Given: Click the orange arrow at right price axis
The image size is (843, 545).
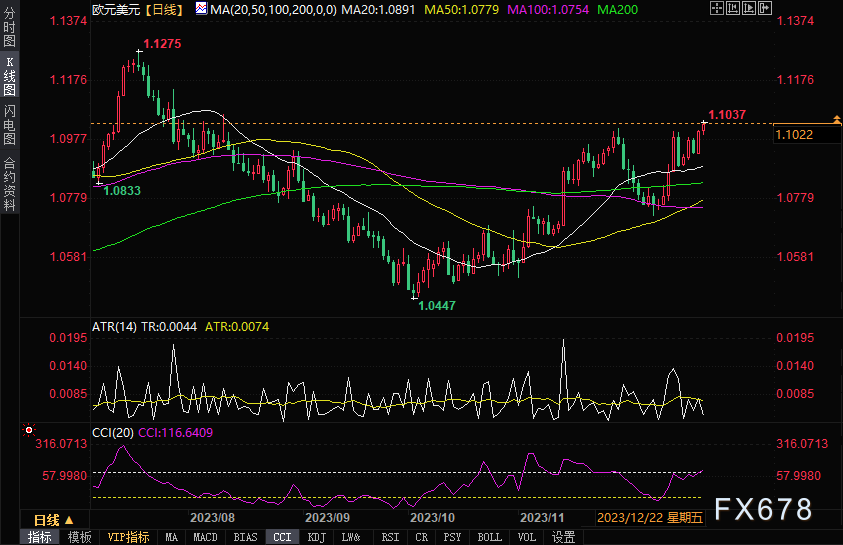Looking at the screenshot, I should click(836, 120).
